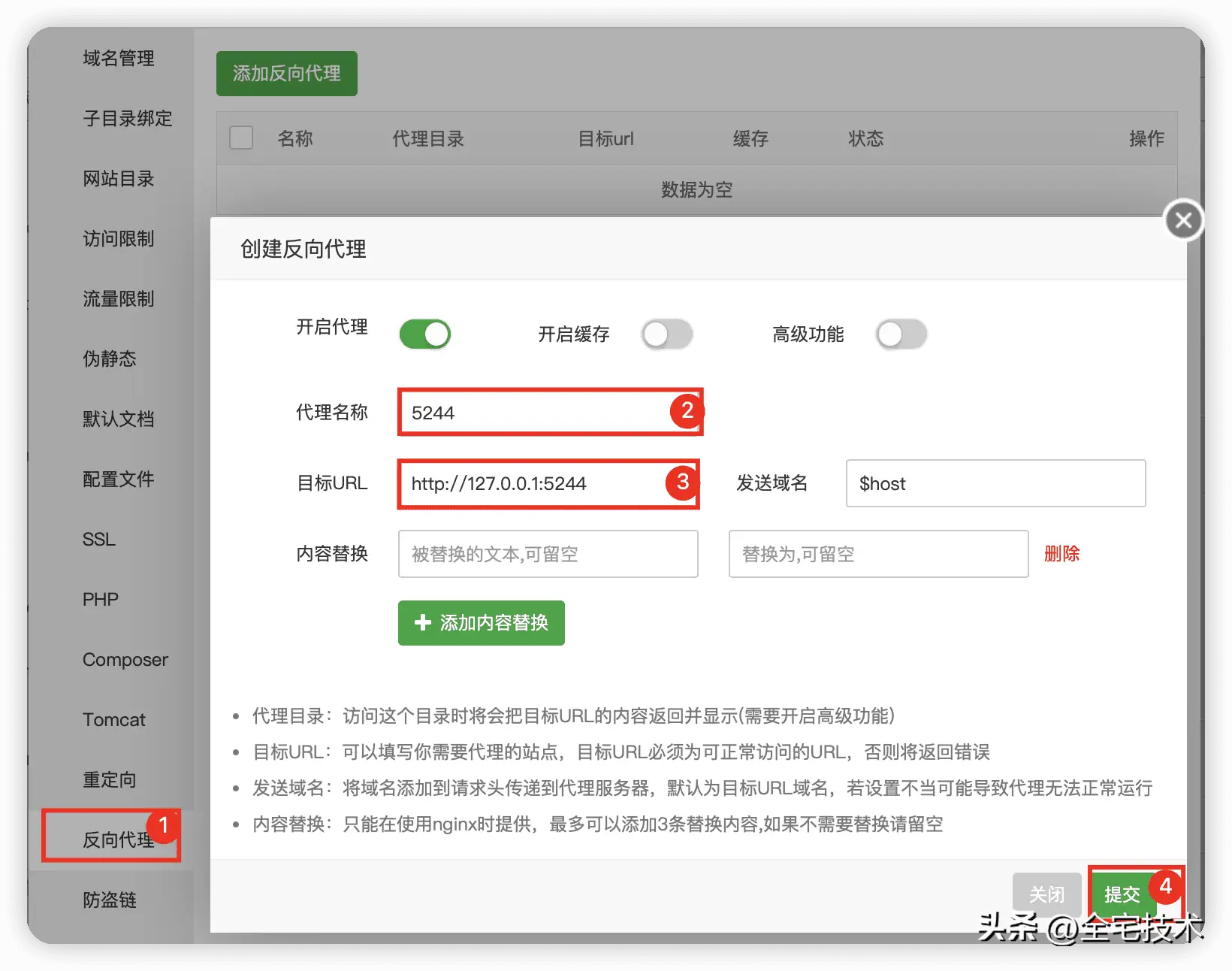Tick the select-all checkbox in the table header
The width and height of the screenshot is (1232, 971).
tap(240, 138)
